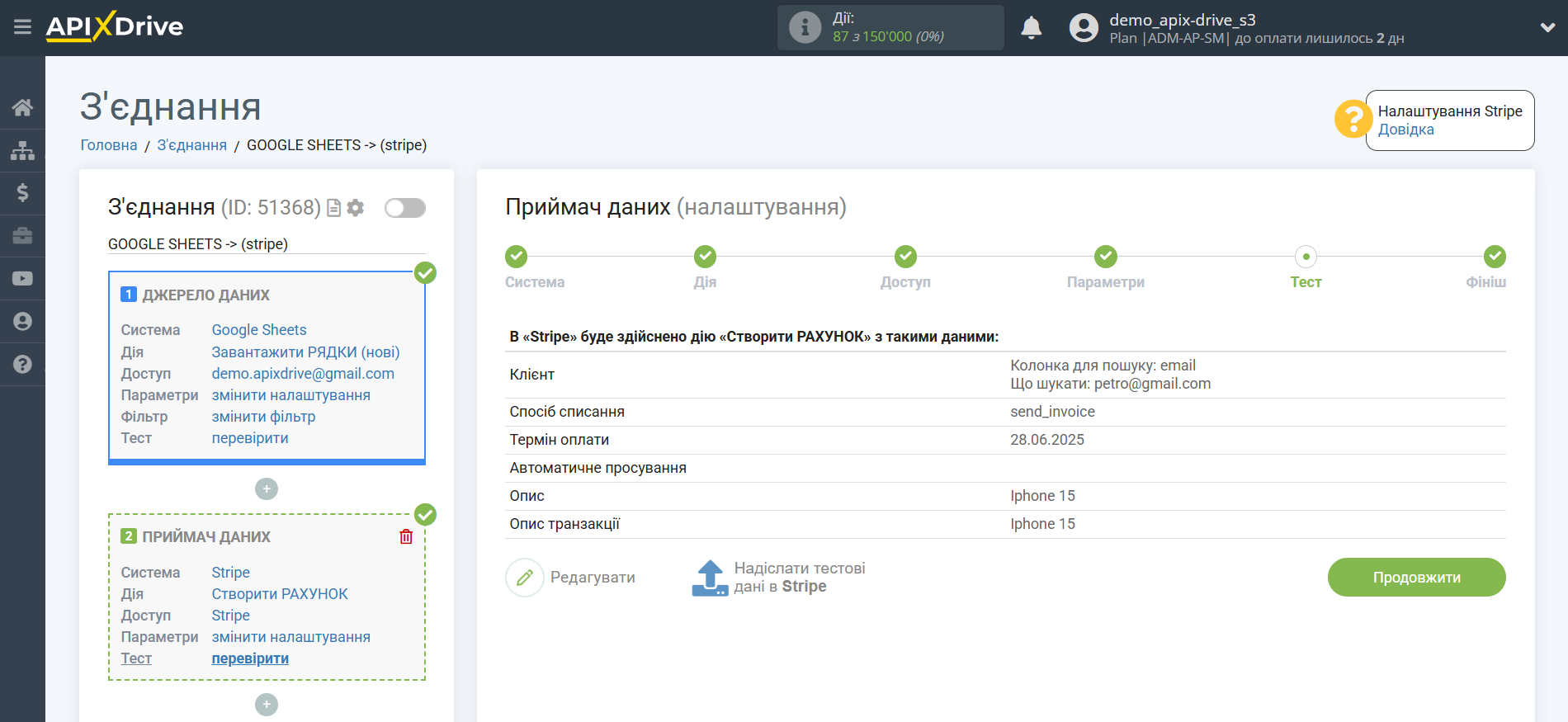Screen dimensions: 1568x722
Task: Click the ДЖЕРЕЛО ДАНИХ block header
Action: (x=205, y=295)
